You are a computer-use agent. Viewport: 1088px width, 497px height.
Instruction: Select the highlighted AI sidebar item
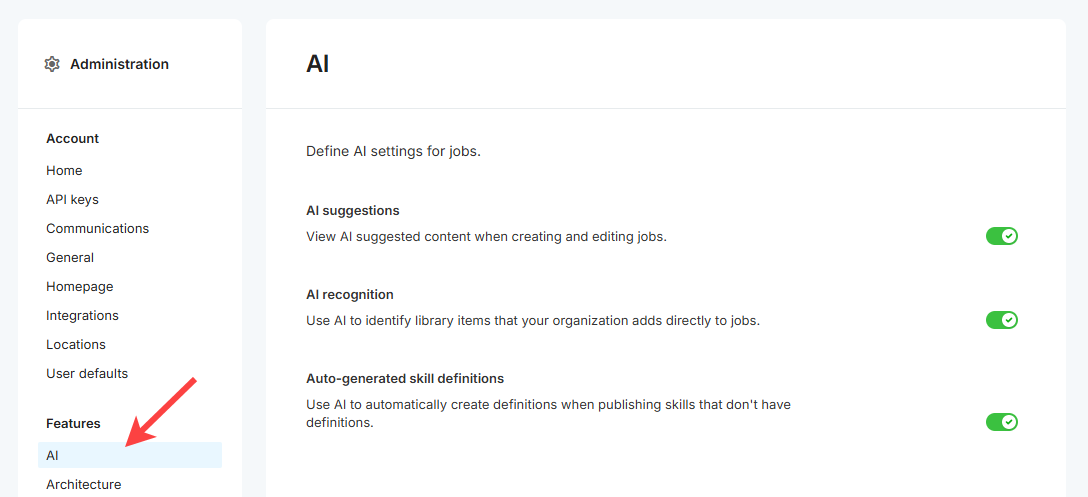click(x=53, y=456)
